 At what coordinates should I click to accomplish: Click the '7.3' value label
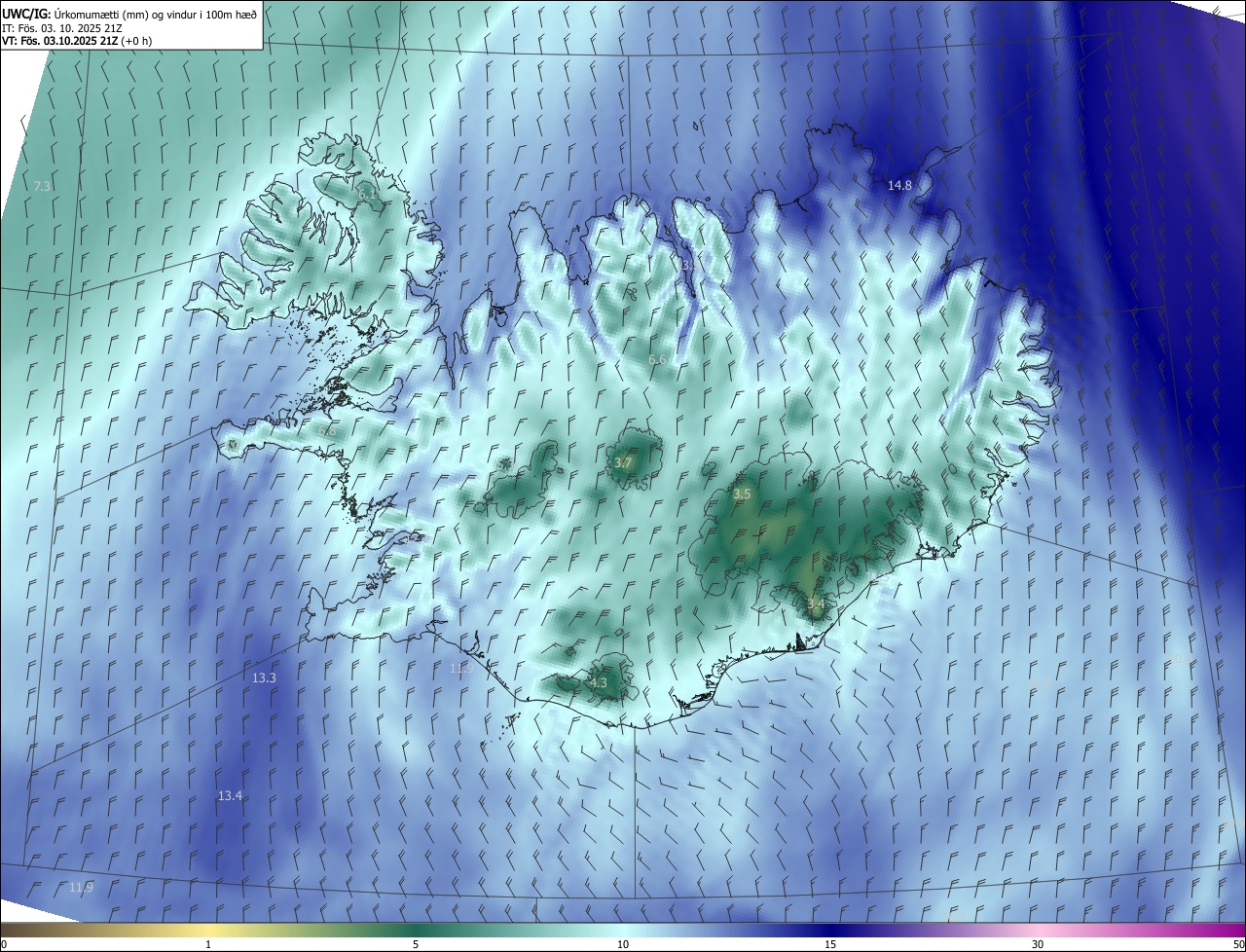coord(42,186)
